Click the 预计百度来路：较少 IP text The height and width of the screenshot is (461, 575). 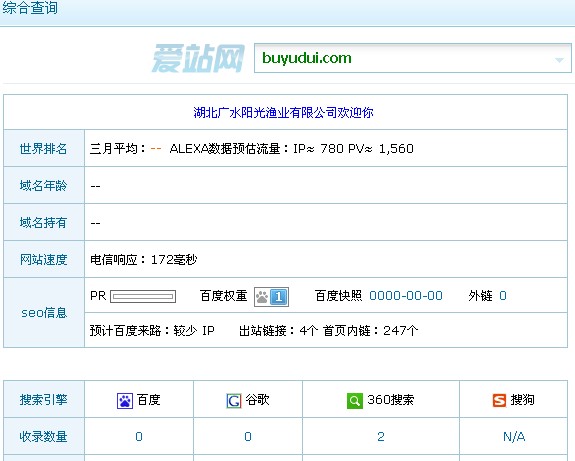[152, 330]
